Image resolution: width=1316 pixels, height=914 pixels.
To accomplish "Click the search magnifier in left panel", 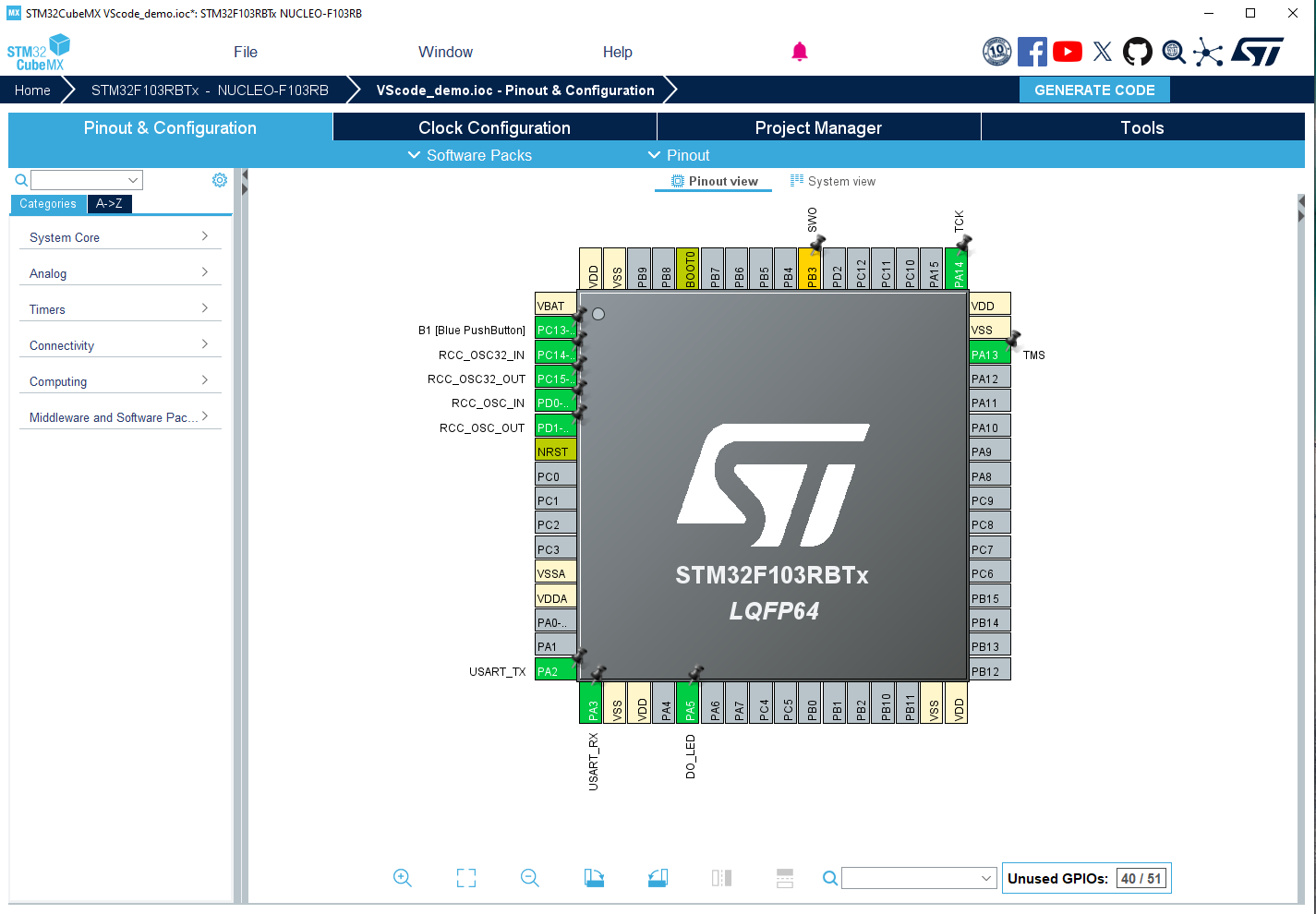I will coord(21,180).
